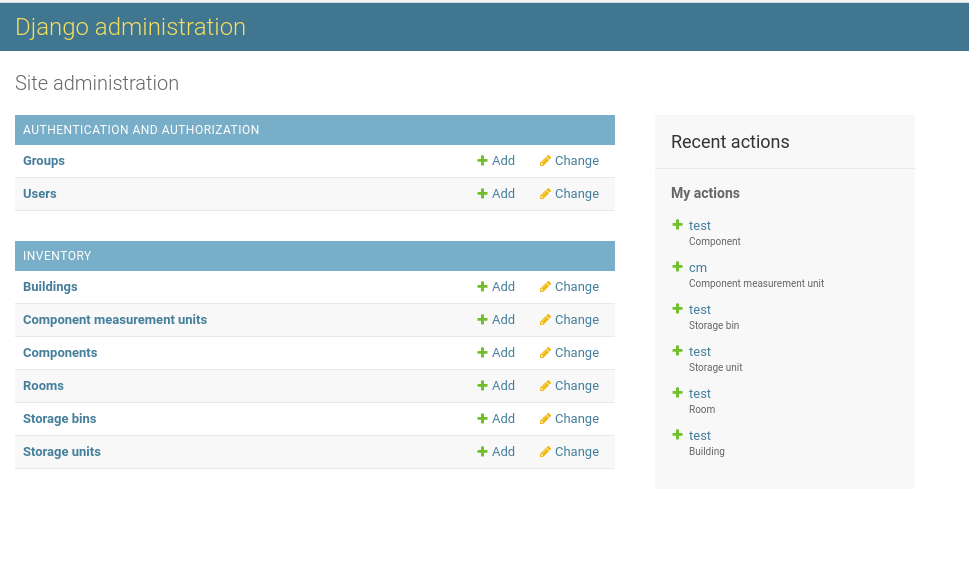
Task: Open recent action cm measurement unit
Action: pyautogui.click(x=698, y=268)
